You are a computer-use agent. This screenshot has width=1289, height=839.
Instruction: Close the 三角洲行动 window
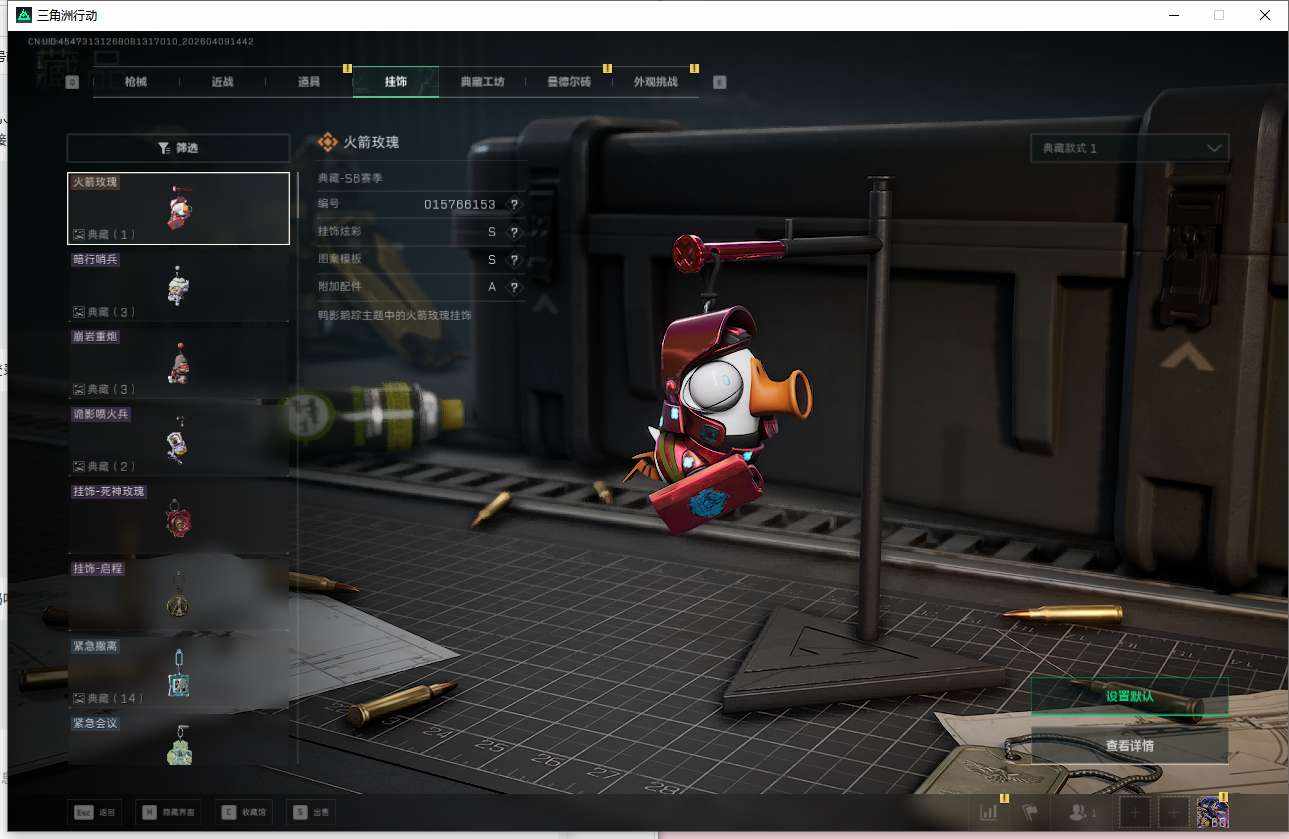(x=1265, y=15)
